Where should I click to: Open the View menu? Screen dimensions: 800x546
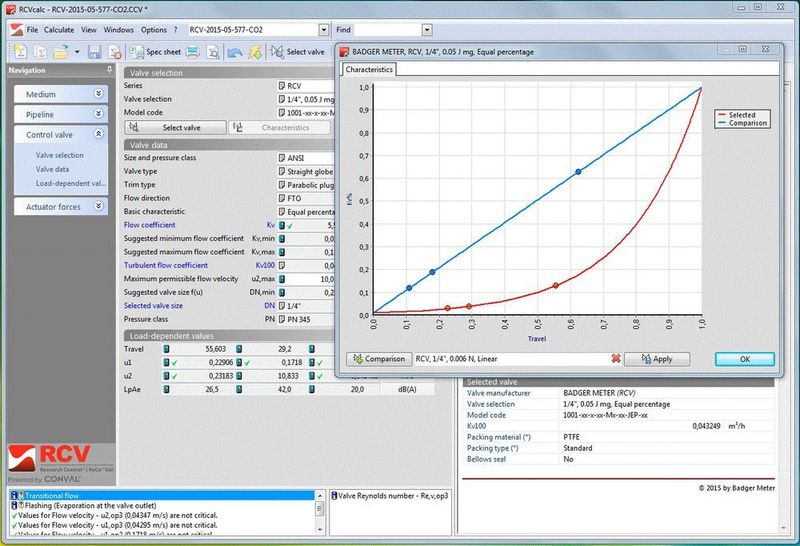[89, 30]
